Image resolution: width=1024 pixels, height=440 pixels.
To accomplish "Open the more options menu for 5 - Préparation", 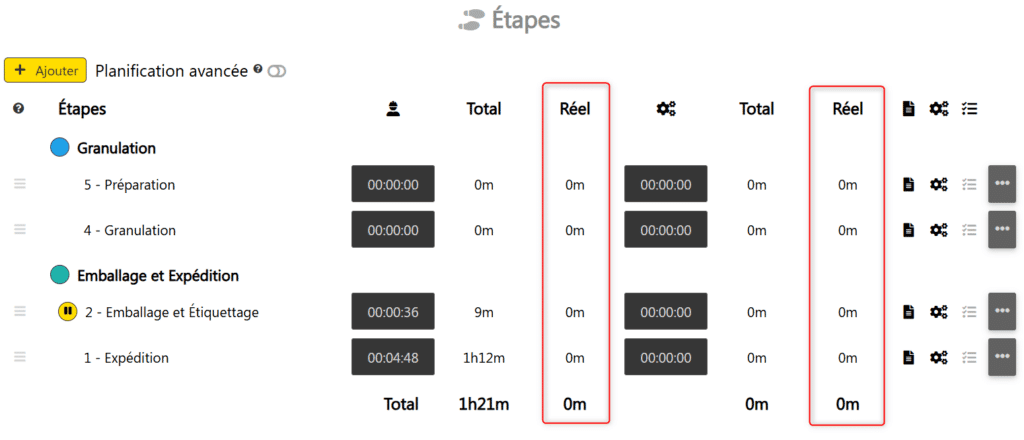I will click(x=1002, y=184).
